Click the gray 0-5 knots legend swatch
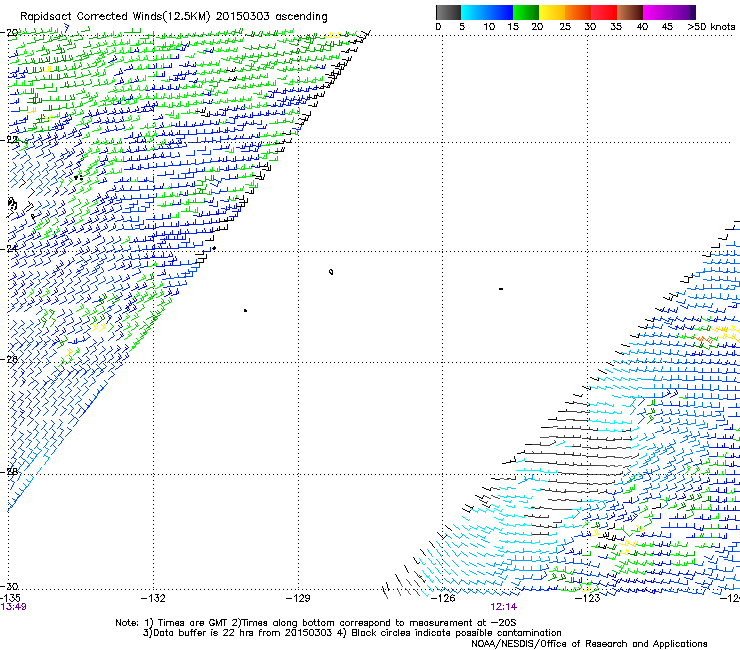 coord(449,12)
